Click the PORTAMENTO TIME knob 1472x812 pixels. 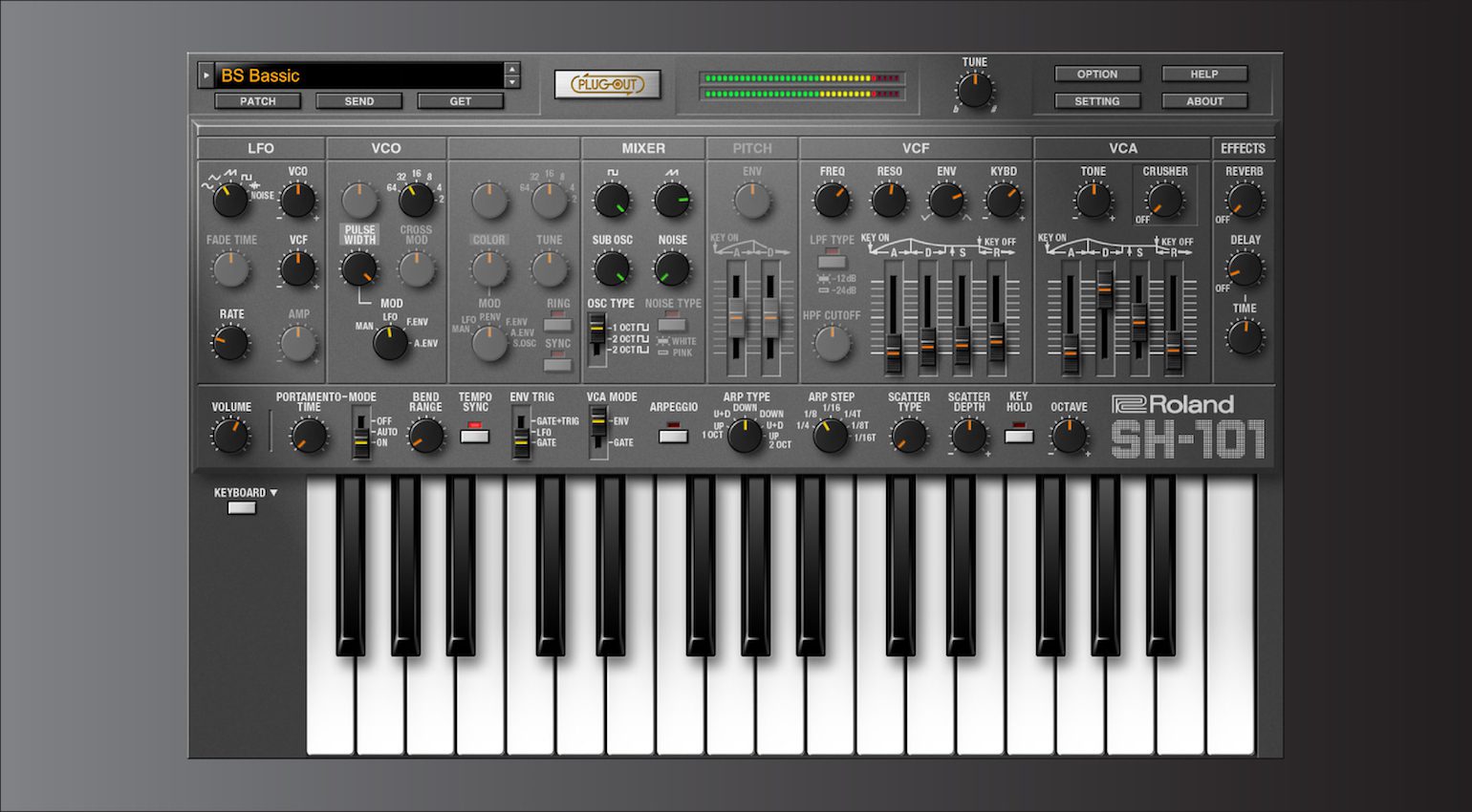(x=308, y=436)
